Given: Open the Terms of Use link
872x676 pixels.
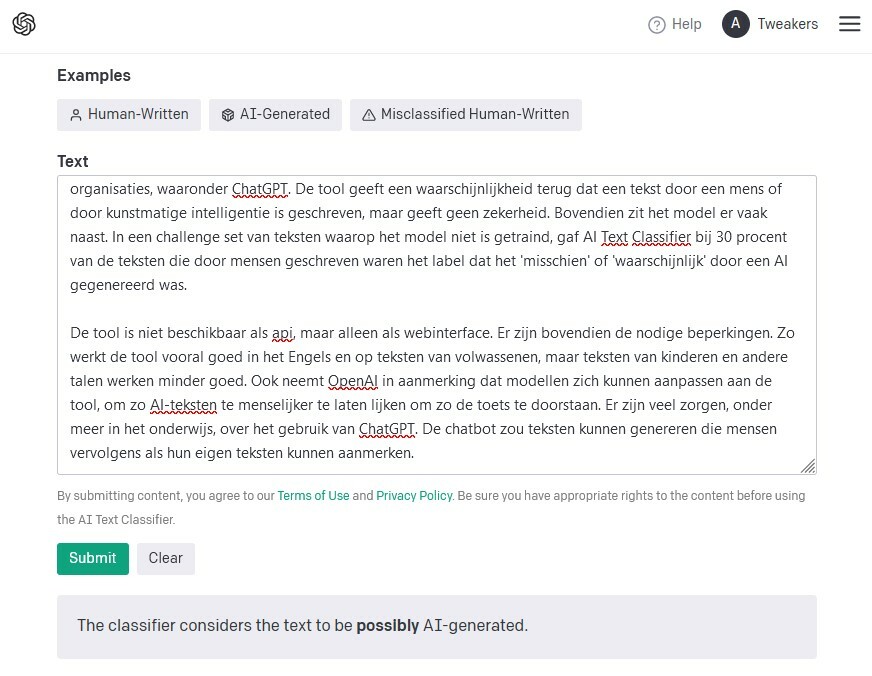Looking at the screenshot, I should (313, 496).
